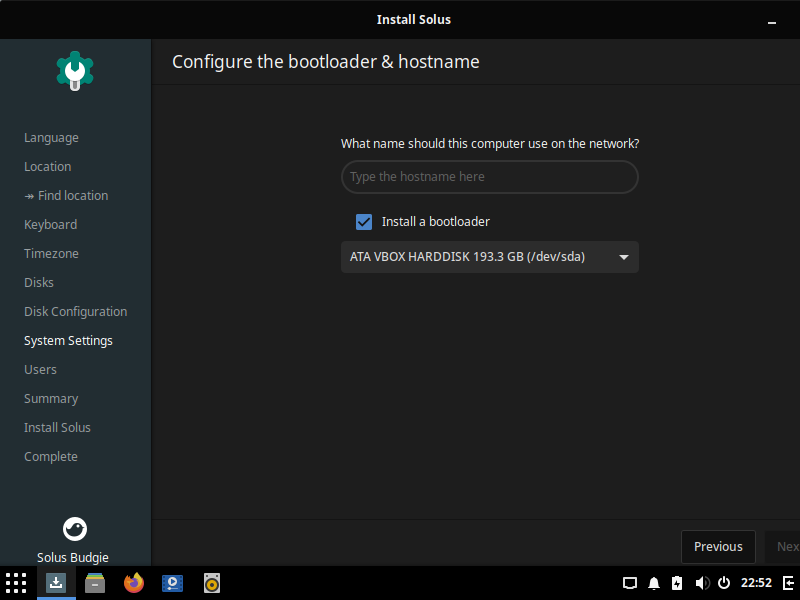Open the Raven sidebar arrow icon
The height and width of the screenshot is (600, 800).
(789, 583)
